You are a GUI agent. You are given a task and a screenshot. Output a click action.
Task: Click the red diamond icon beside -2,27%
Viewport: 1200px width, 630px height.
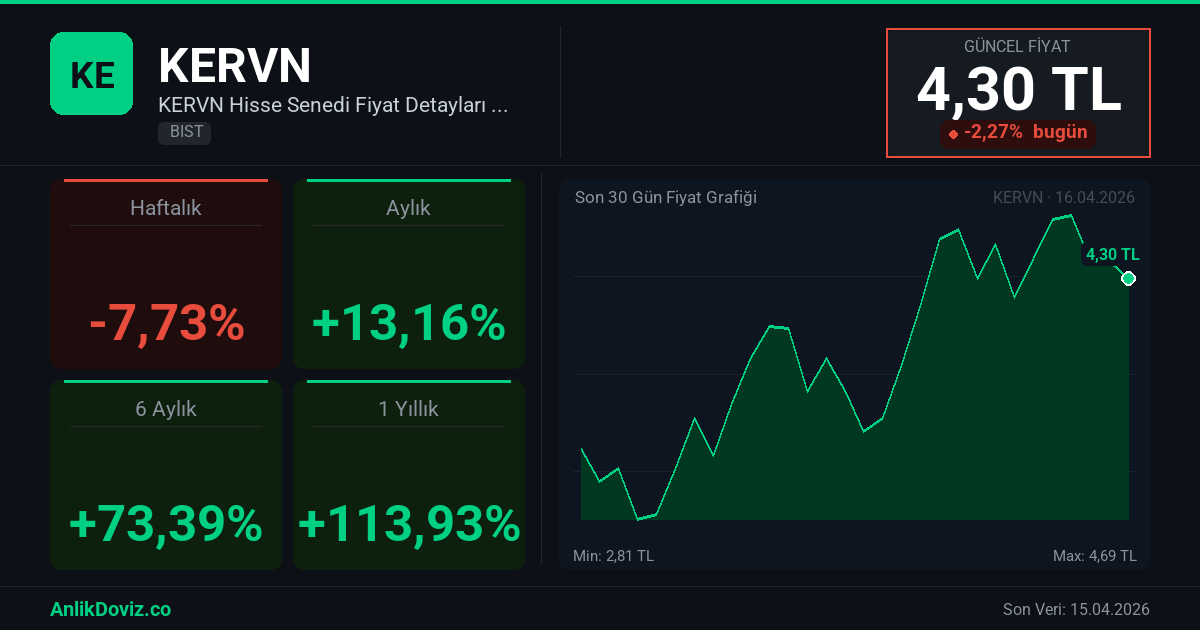pos(953,133)
